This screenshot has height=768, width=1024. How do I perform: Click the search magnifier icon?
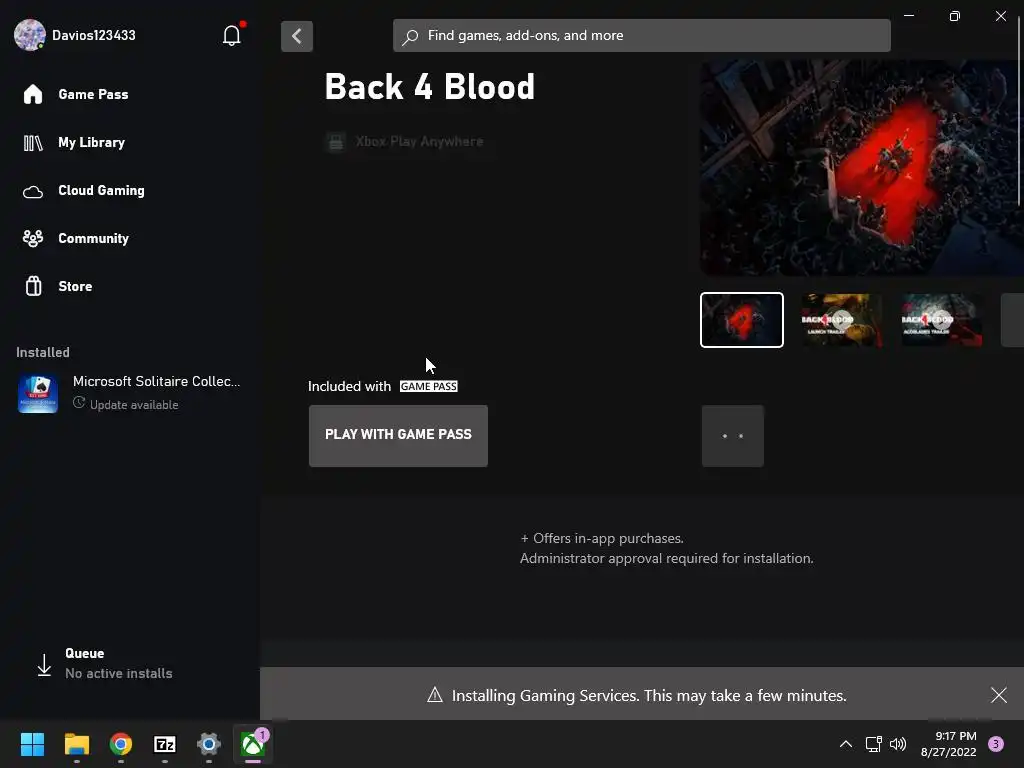410,37
